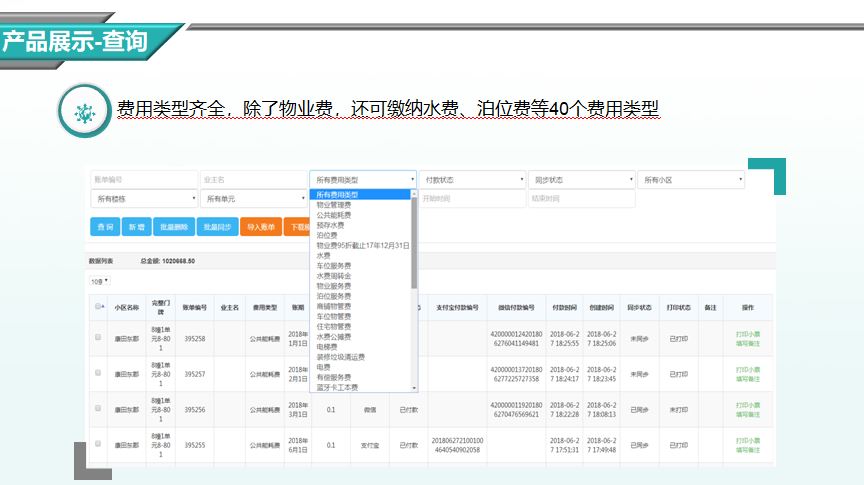Toggle the select-all checkbox in table header

coord(98,307)
